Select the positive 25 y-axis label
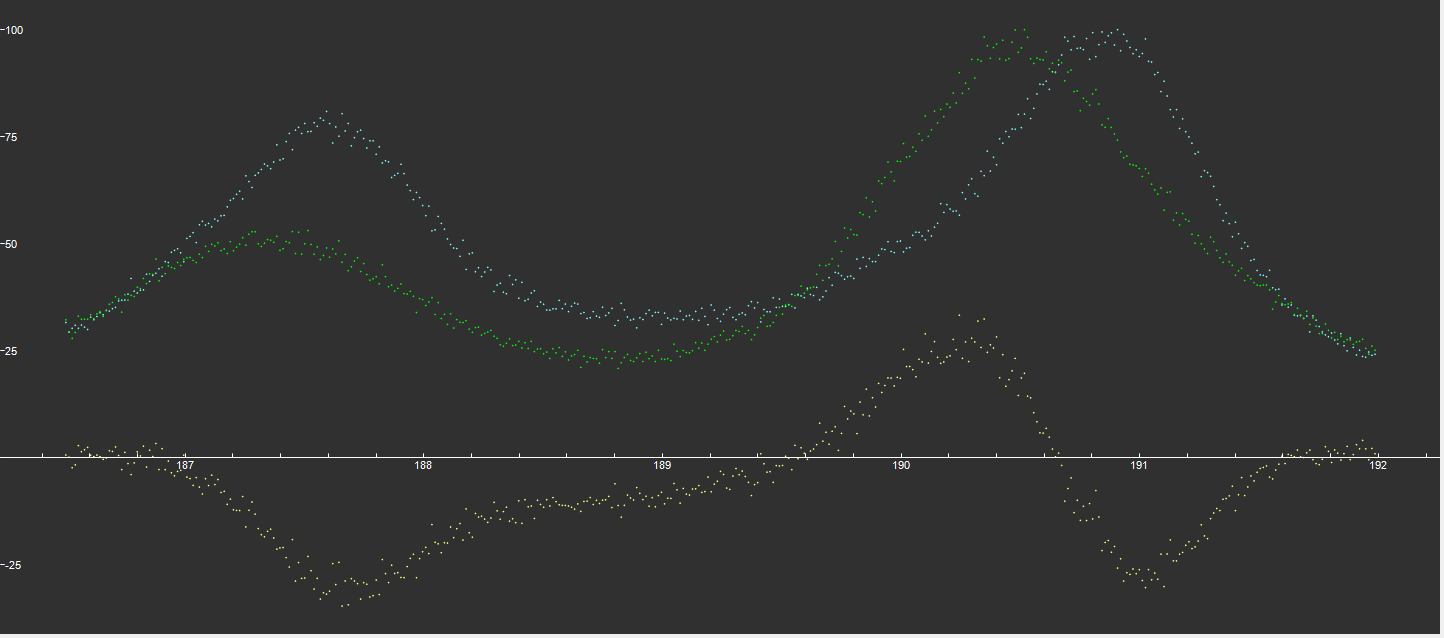This screenshot has height=638, width=1444. (x=11, y=351)
